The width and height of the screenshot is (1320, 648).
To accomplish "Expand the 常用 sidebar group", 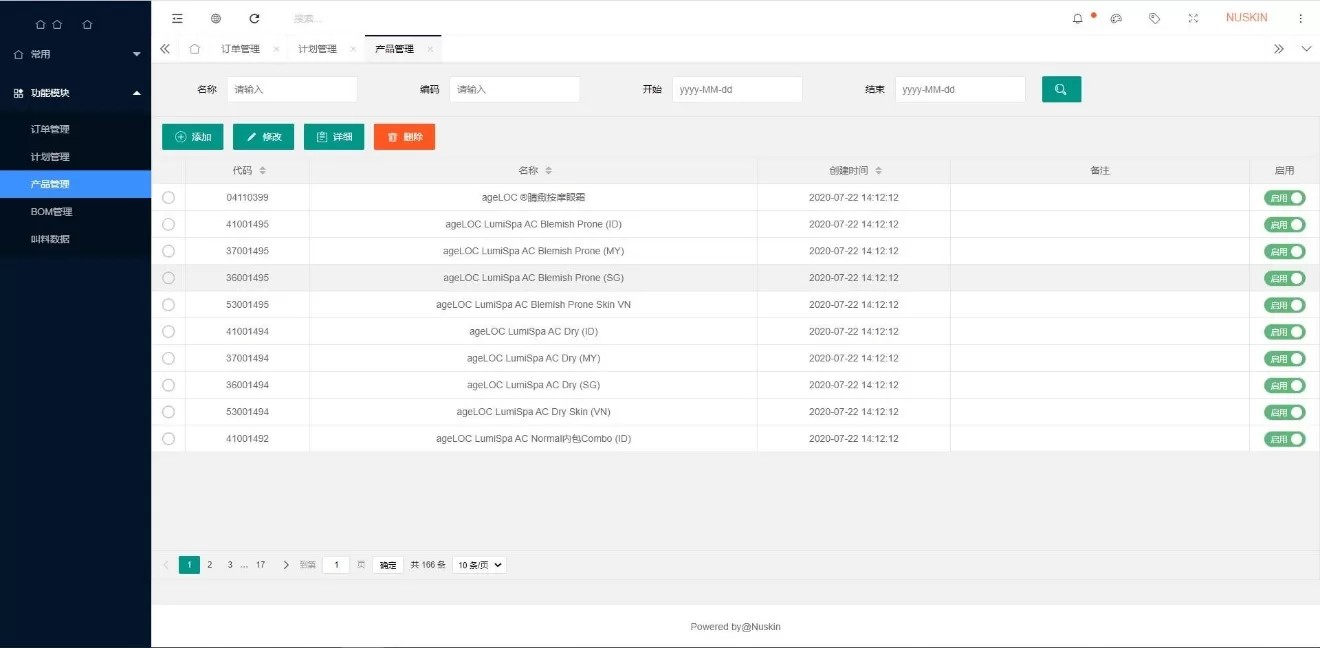I will (76, 54).
